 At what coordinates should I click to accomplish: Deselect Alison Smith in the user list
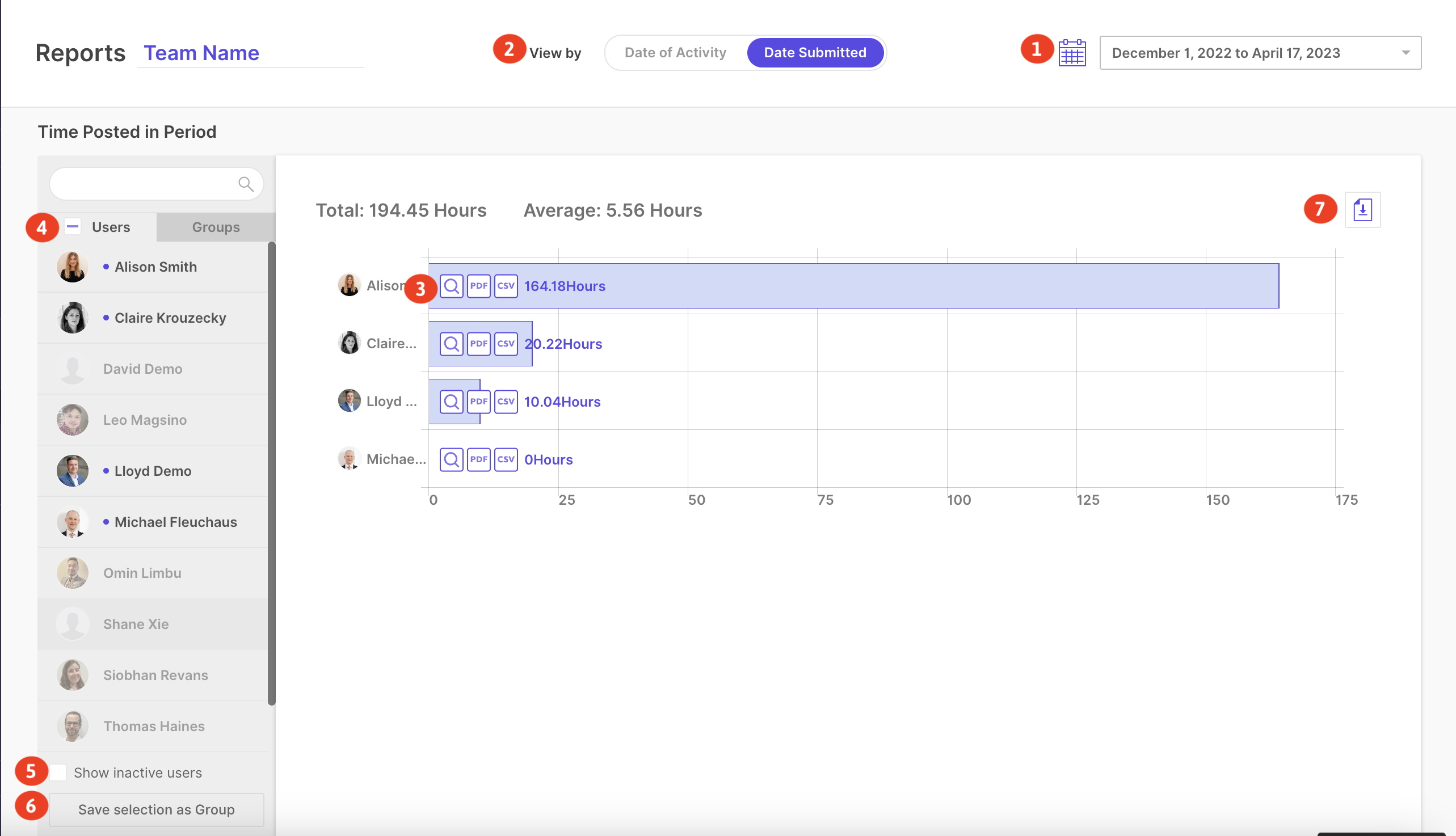(x=153, y=267)
